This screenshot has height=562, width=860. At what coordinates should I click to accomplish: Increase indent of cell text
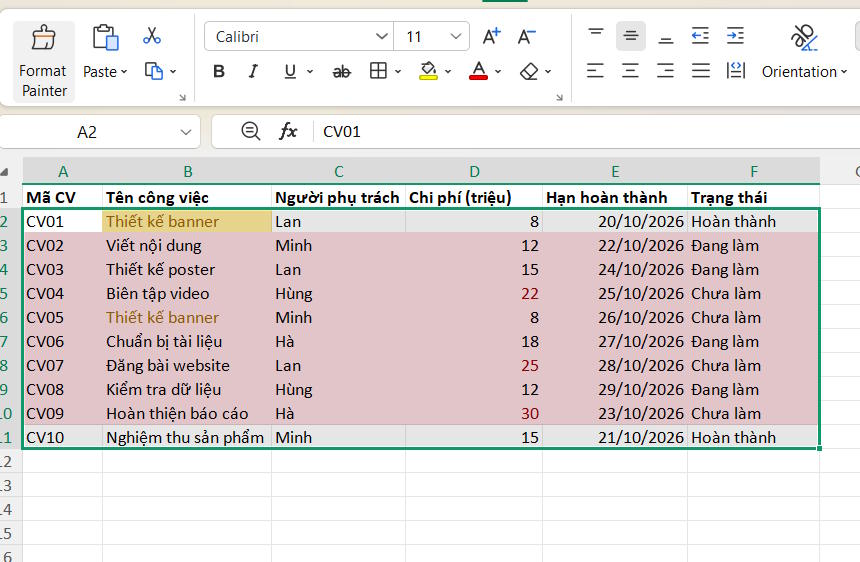[735, 36]
